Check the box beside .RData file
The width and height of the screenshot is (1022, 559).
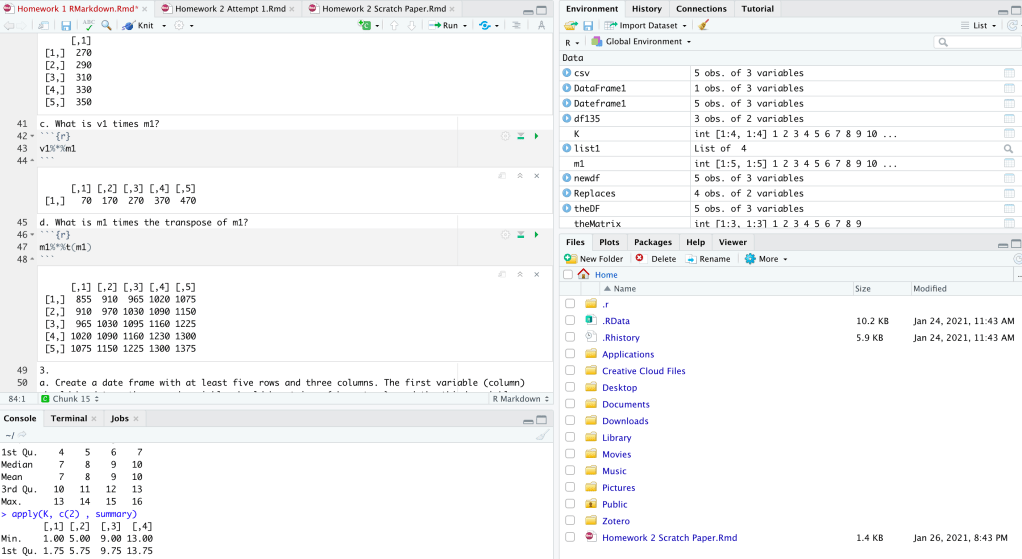[569, 321]
